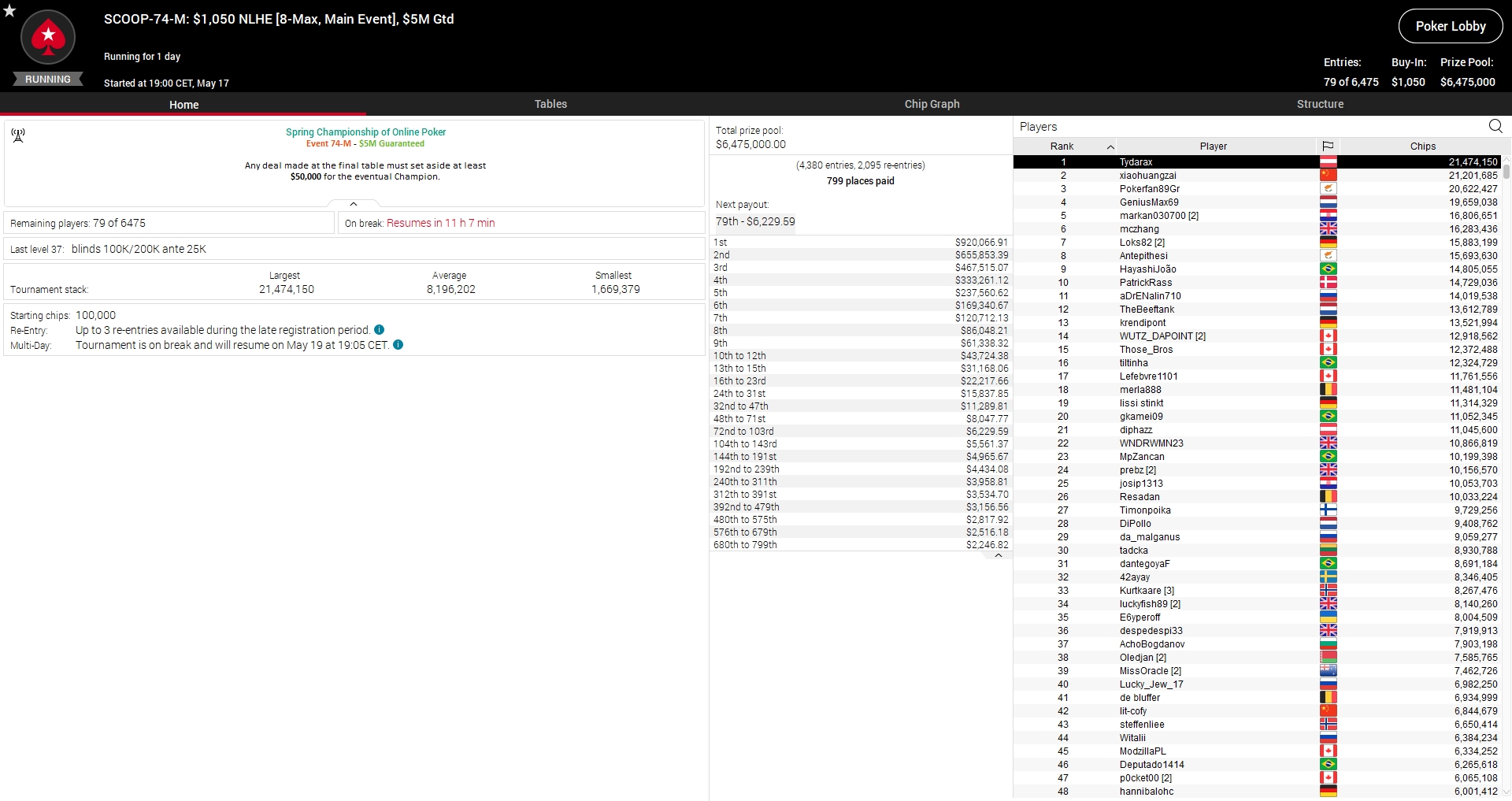Click flag icon beside 42ayay

(1329, 577)
